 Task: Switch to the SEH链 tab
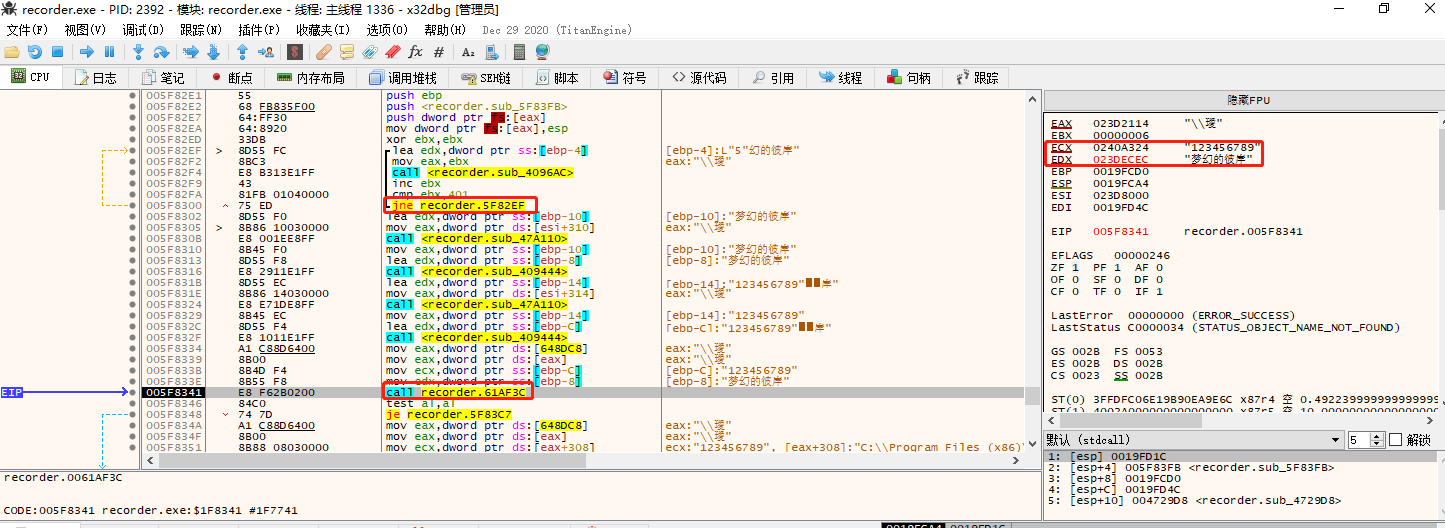[x=487, y=77]
